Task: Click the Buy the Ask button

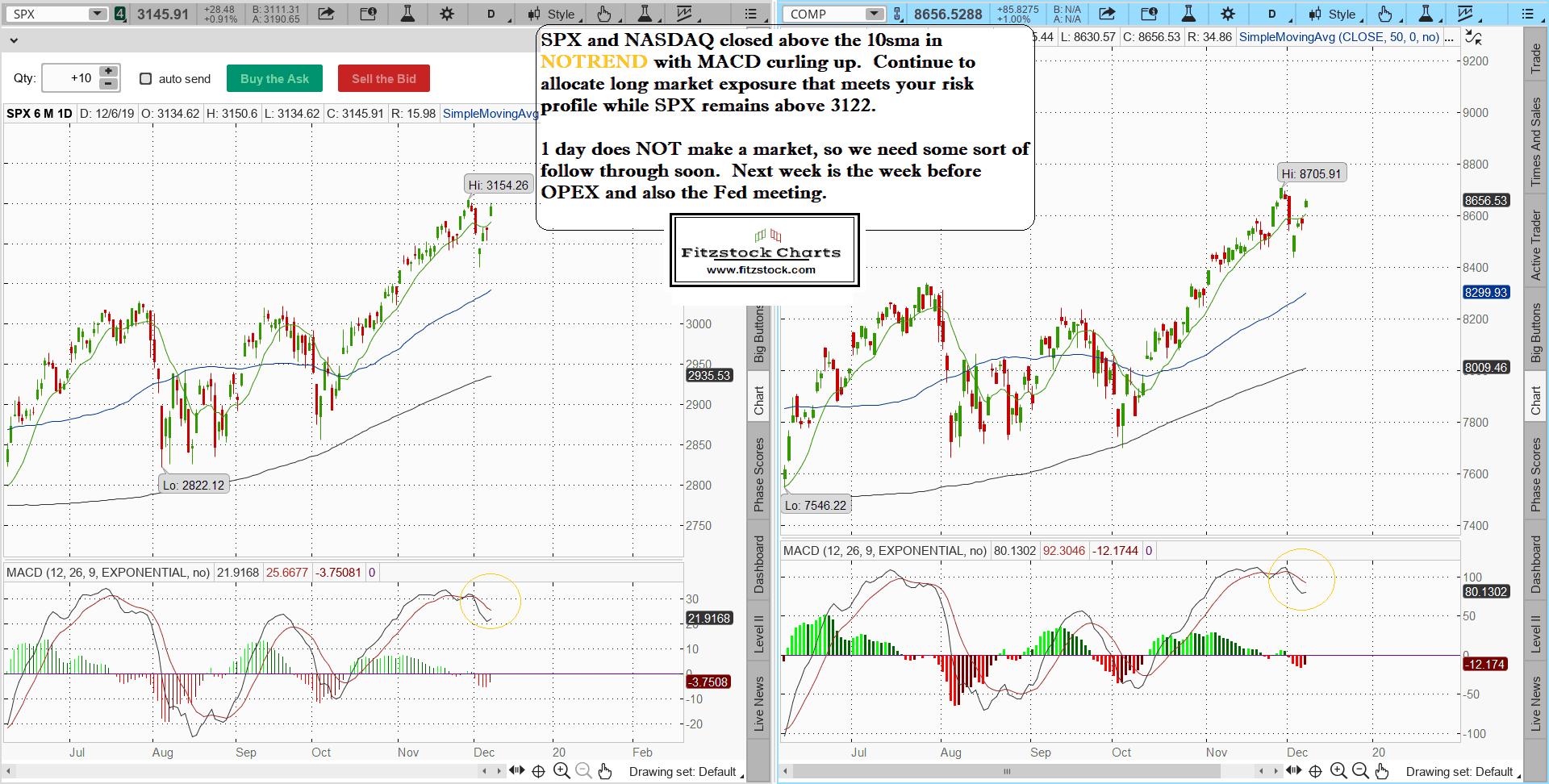Action: coord(274,78)
